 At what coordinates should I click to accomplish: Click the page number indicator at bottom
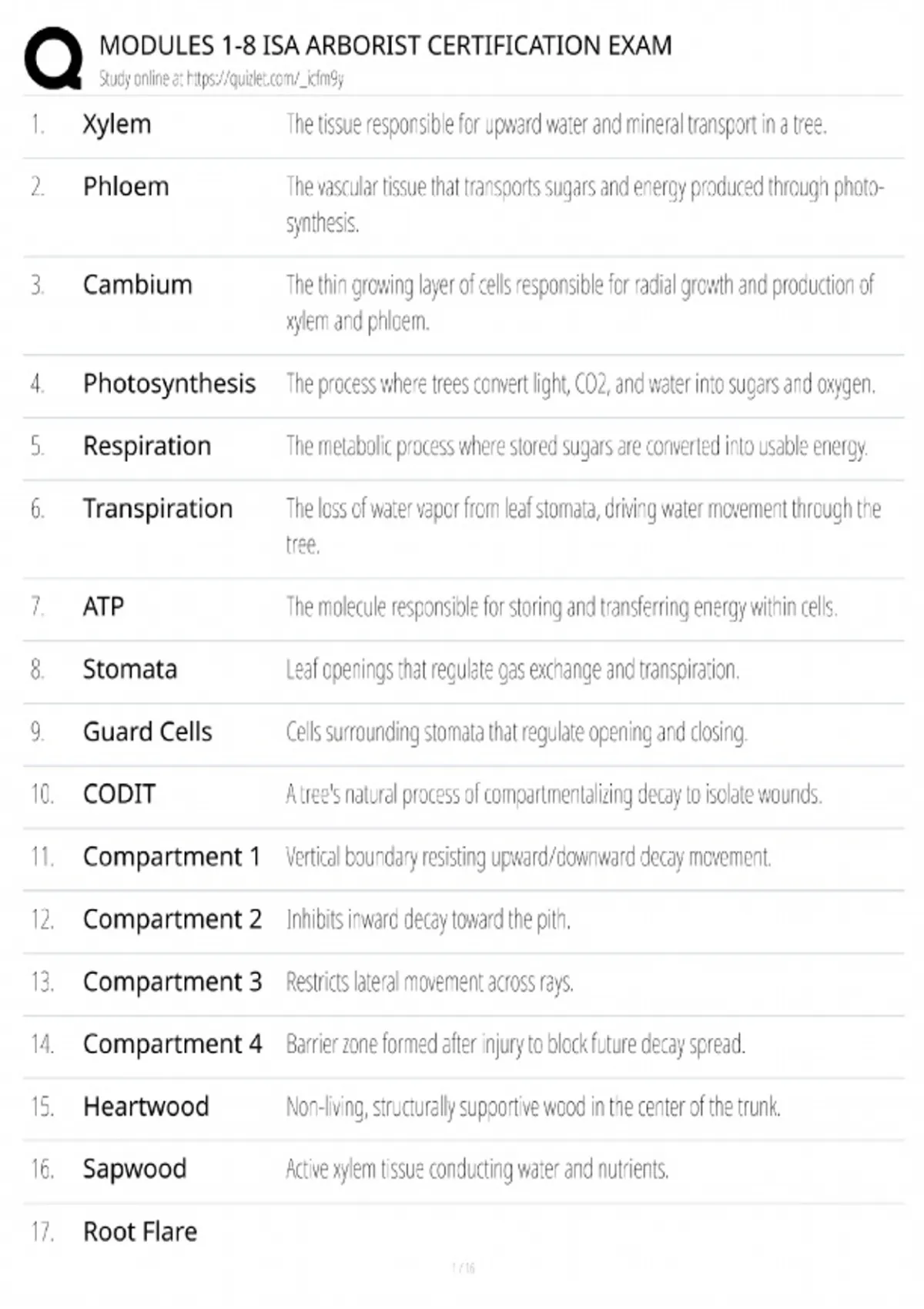(463, 1268)
